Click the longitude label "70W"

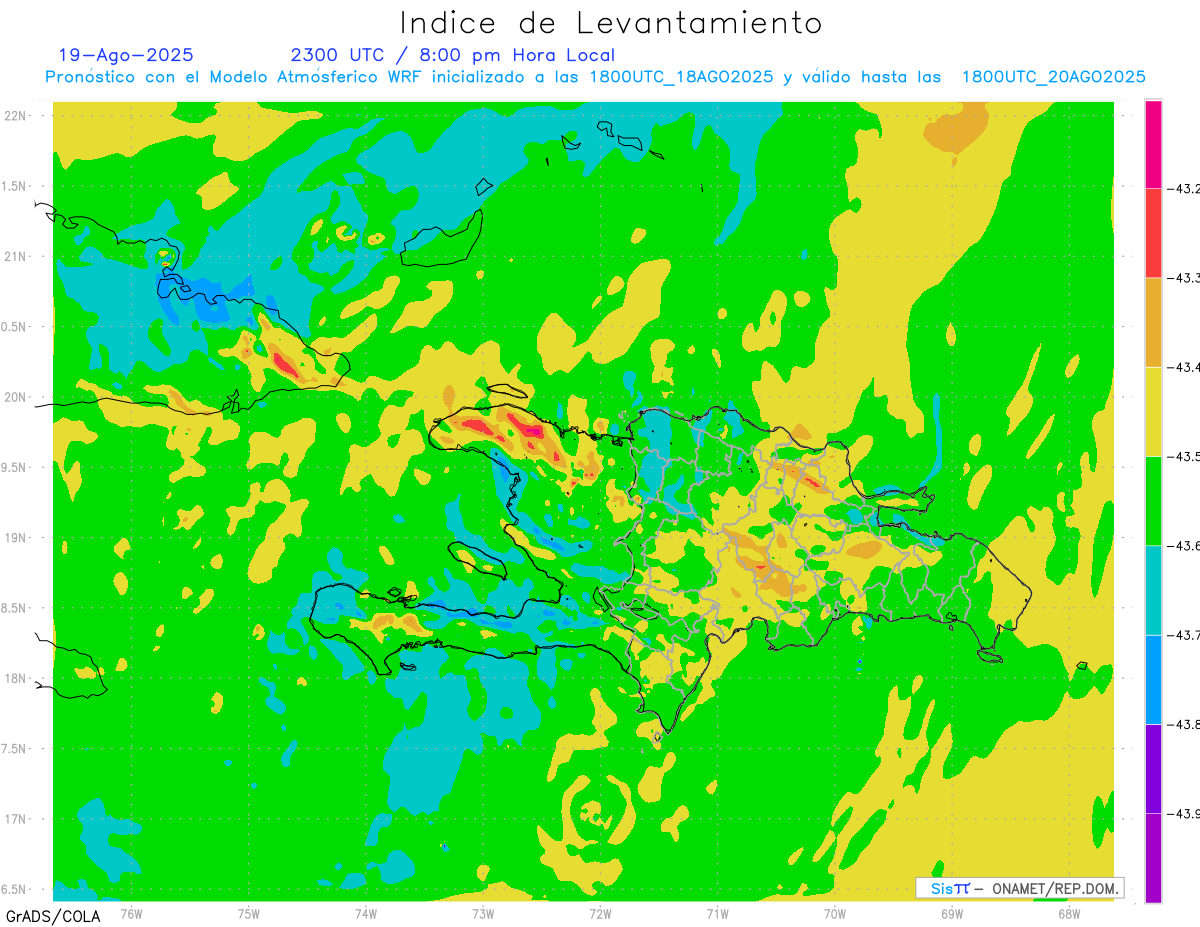pyautogui.click(x=835, y=913)
